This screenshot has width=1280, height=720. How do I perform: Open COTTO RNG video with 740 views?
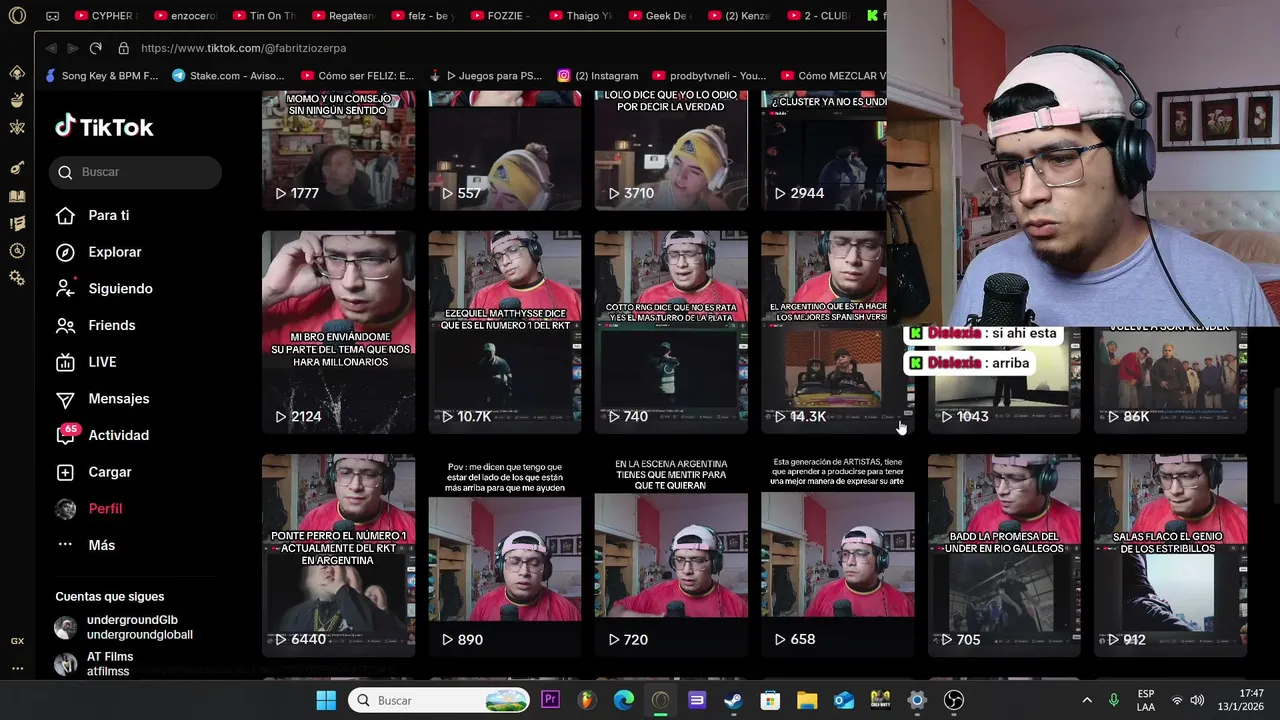(671, 332)
